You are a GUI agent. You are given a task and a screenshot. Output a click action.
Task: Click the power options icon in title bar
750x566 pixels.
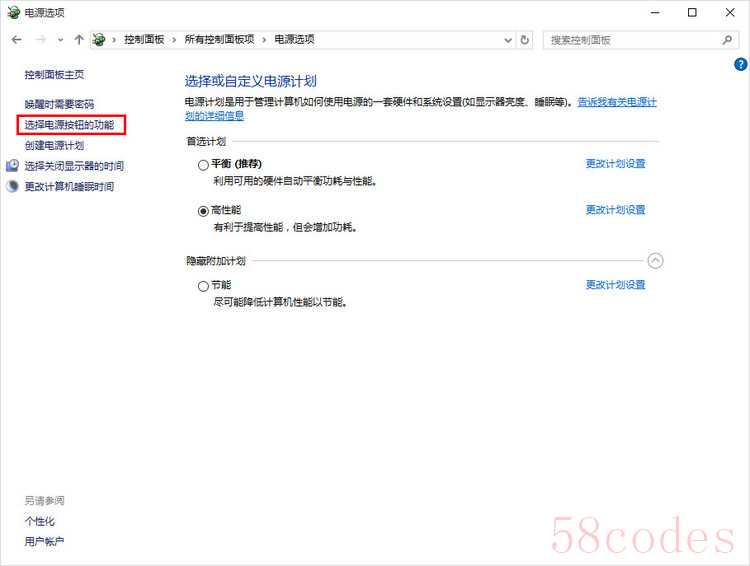[x=12, y=13]
